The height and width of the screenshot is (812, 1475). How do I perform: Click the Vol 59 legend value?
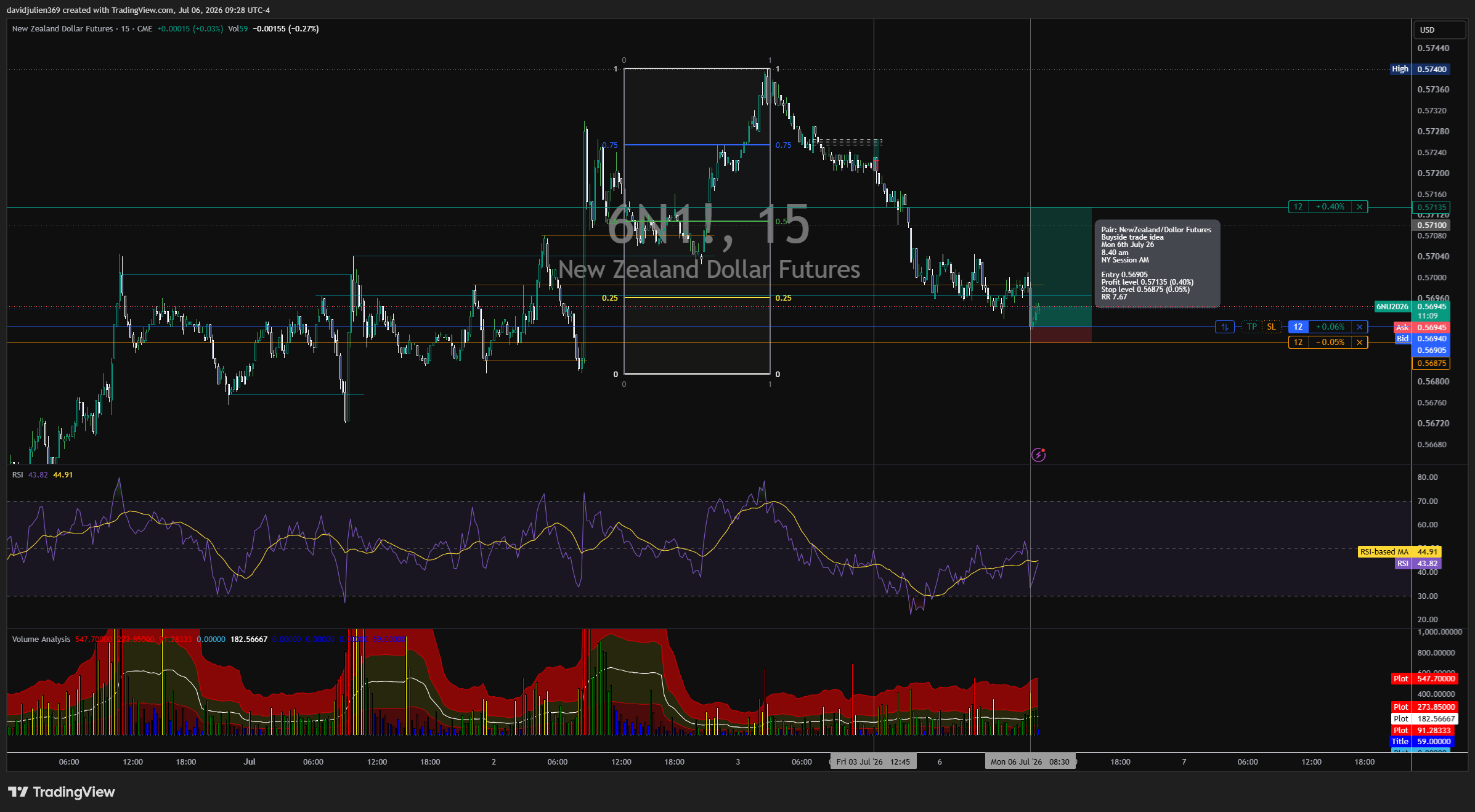click(238, 29)
